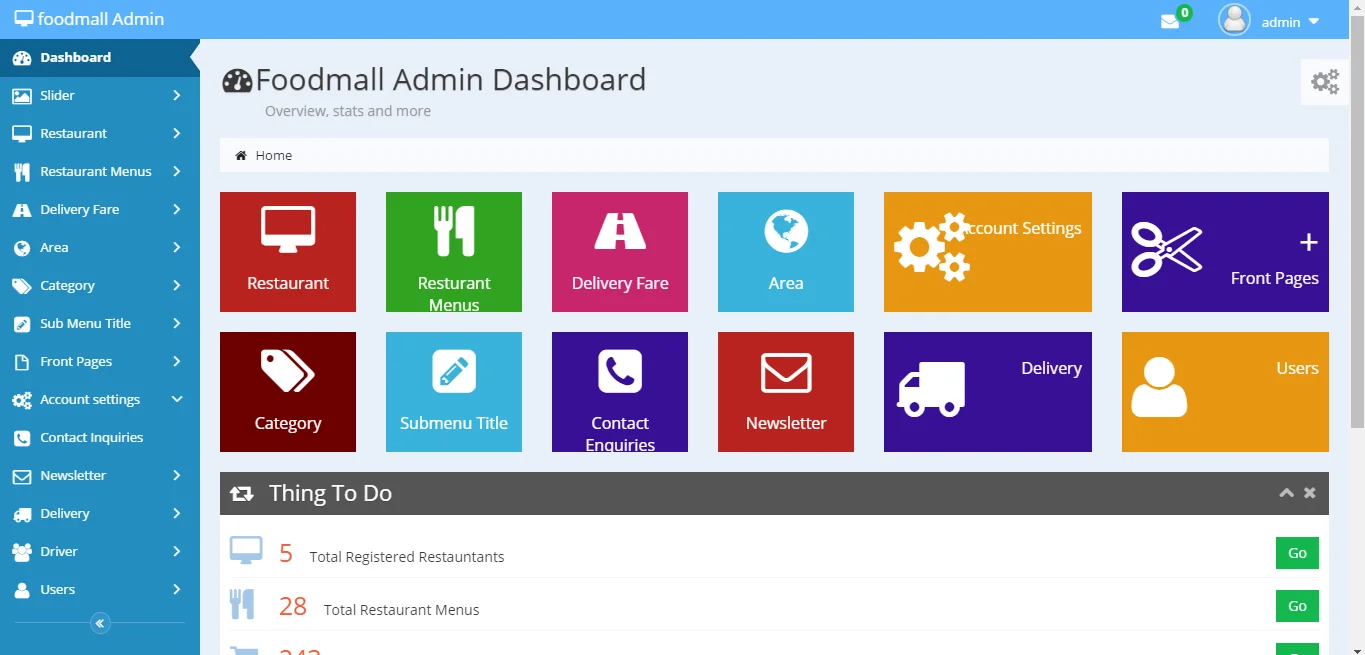Collapse the sidebar with double-arrow button
This screenshot has width=1365, height=655.
pyautogui.click(x=100, y=623)
